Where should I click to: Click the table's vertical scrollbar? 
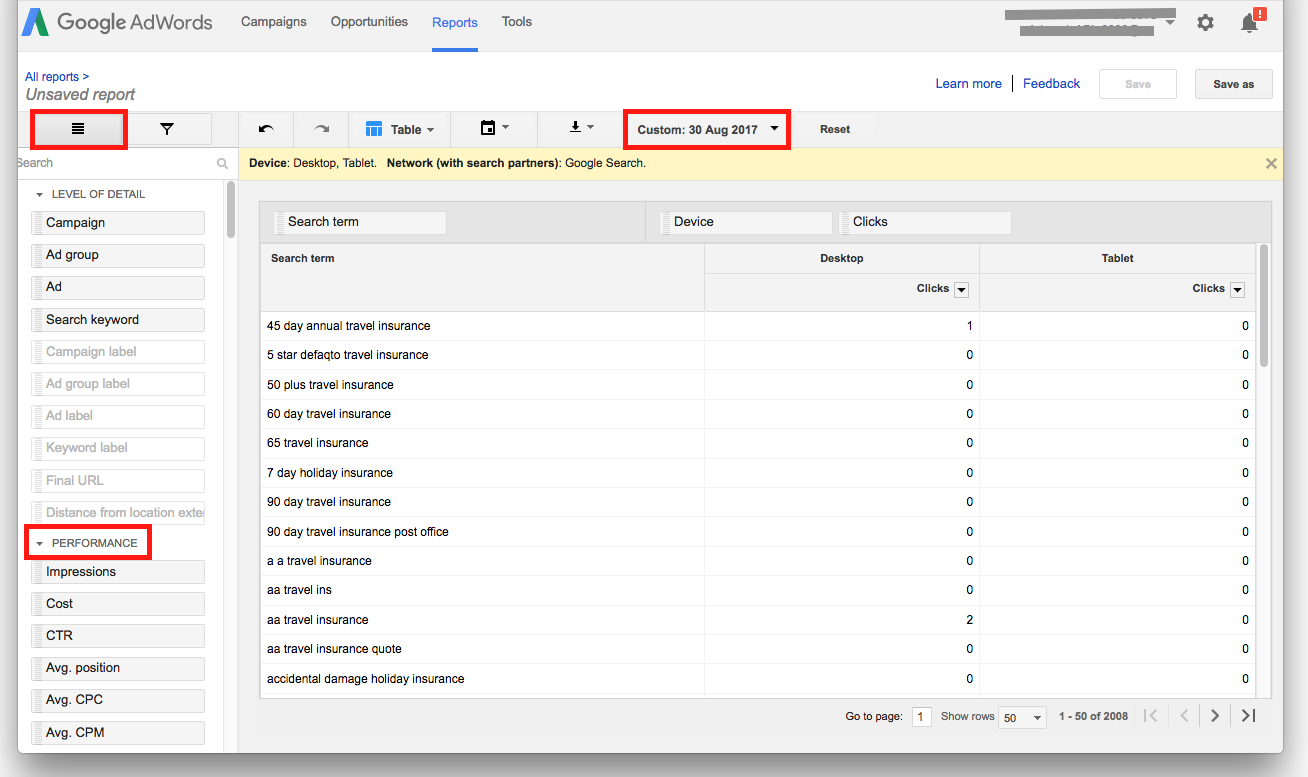[x=1264, y=305]
